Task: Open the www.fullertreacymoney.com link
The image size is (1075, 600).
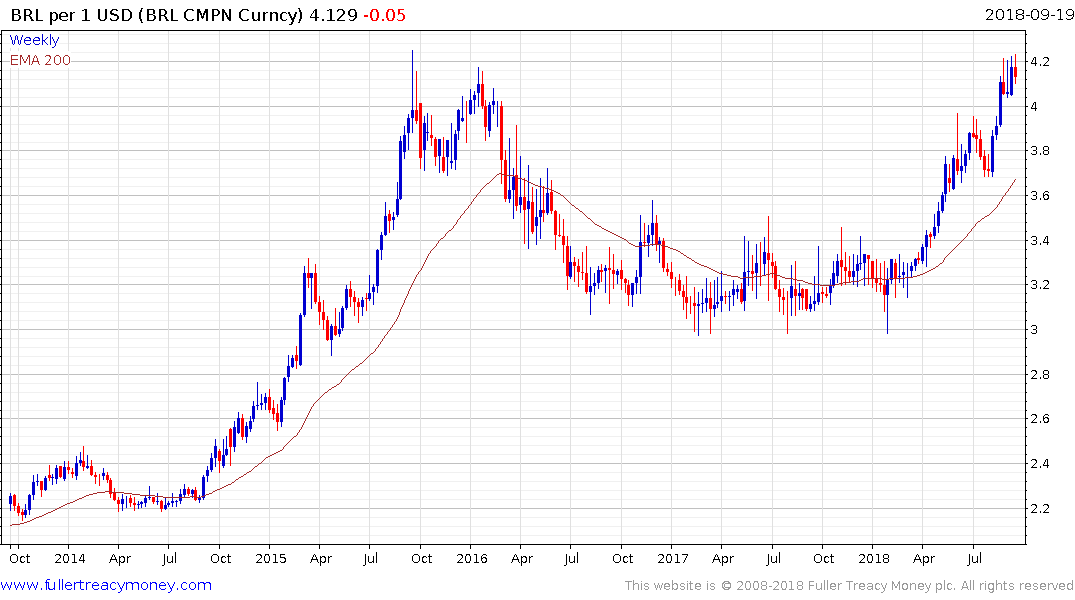Action: [x=106, y=585]
